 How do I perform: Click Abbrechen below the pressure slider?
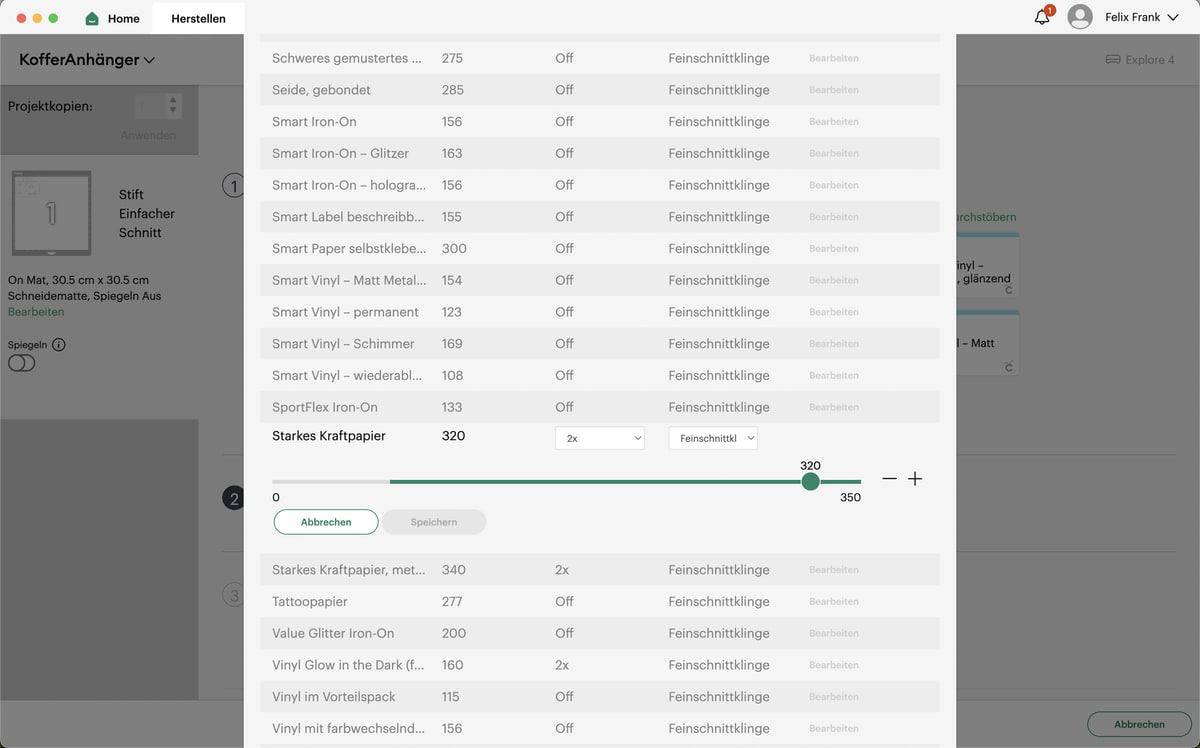[x=325, y=522]
